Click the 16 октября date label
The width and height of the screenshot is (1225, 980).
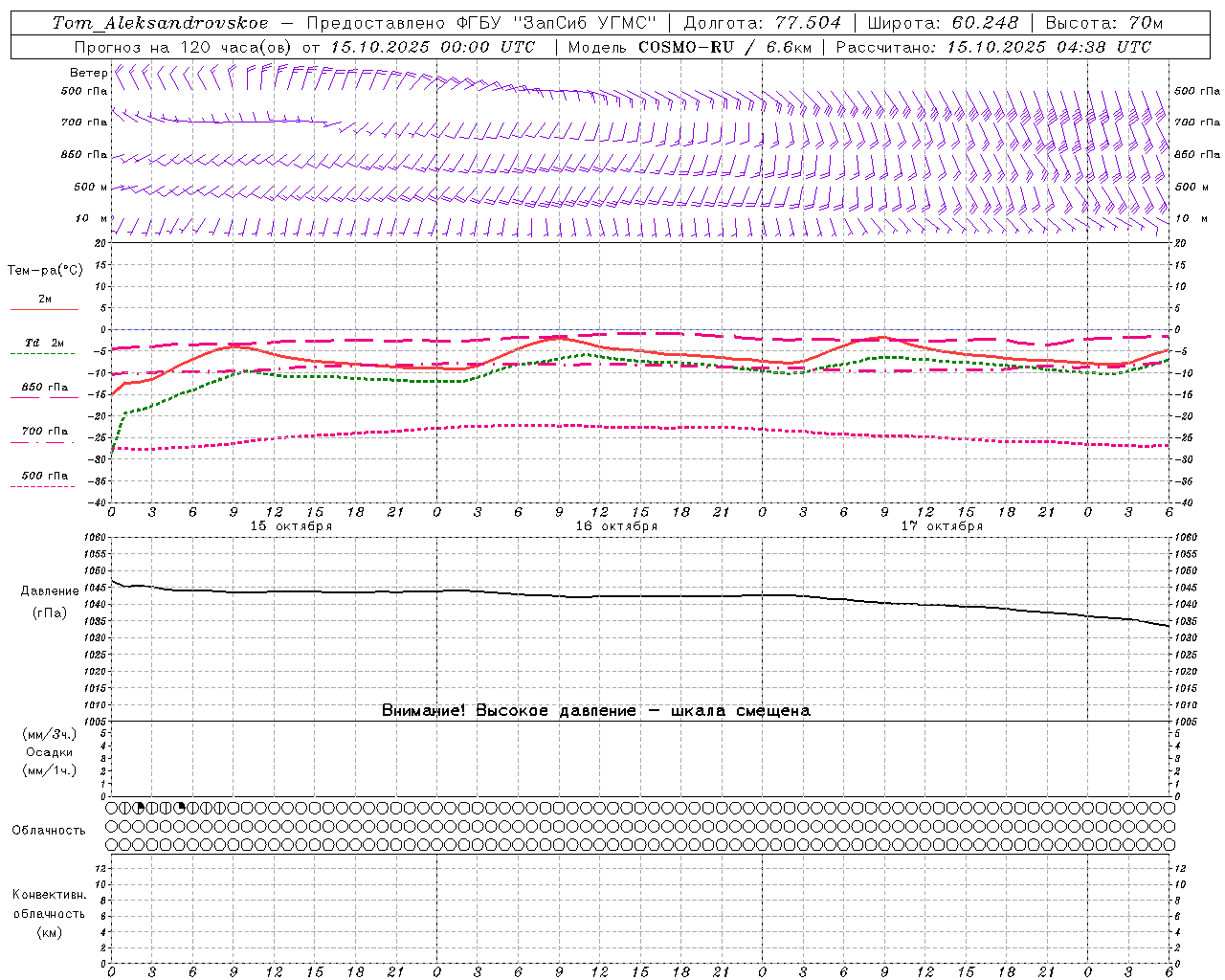[x=617, y=526]
